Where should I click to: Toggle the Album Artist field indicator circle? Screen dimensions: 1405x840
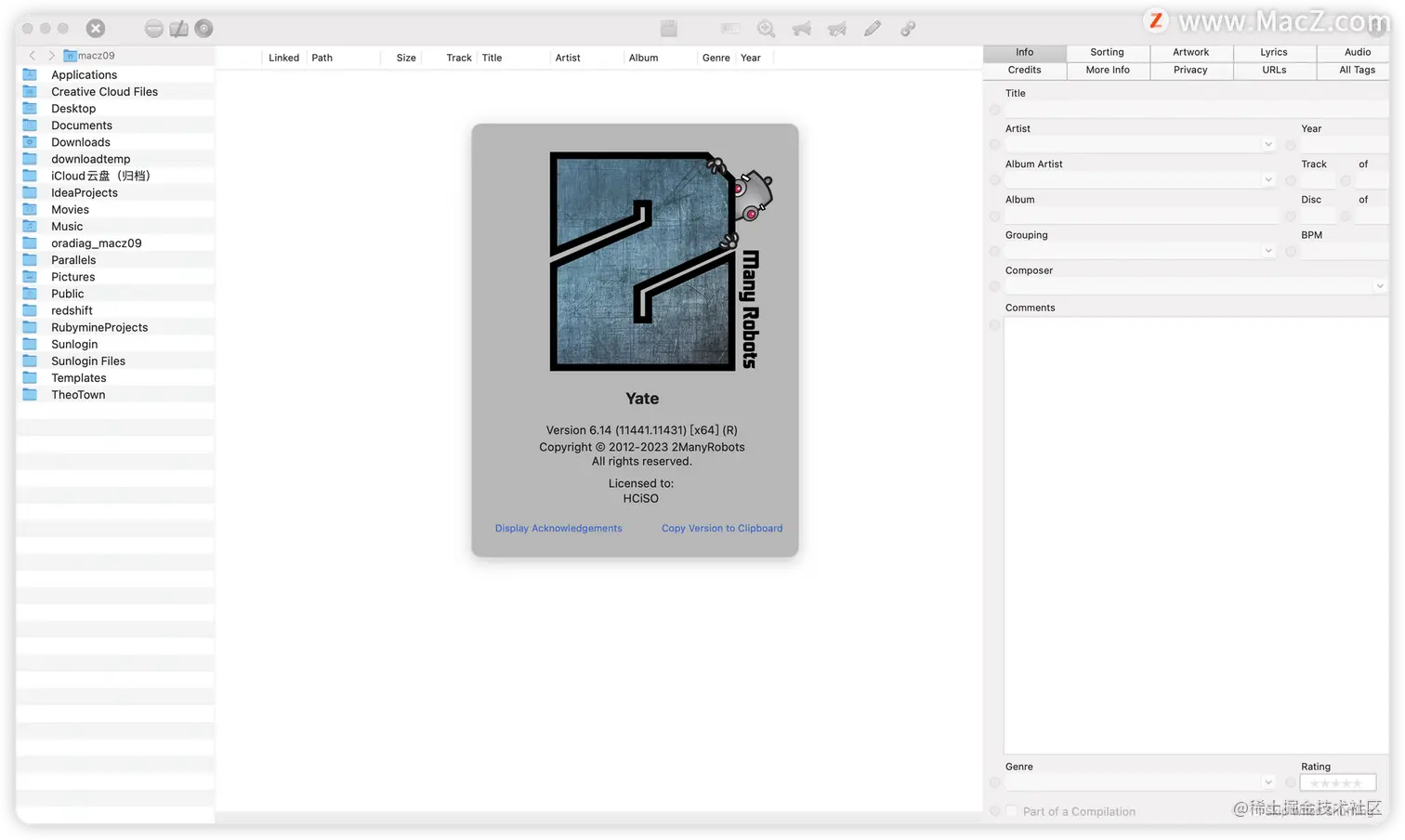[995, 180]
